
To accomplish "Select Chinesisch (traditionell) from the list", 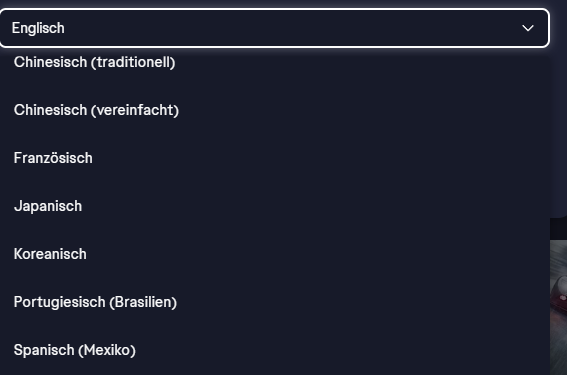I will click(275, 62).
